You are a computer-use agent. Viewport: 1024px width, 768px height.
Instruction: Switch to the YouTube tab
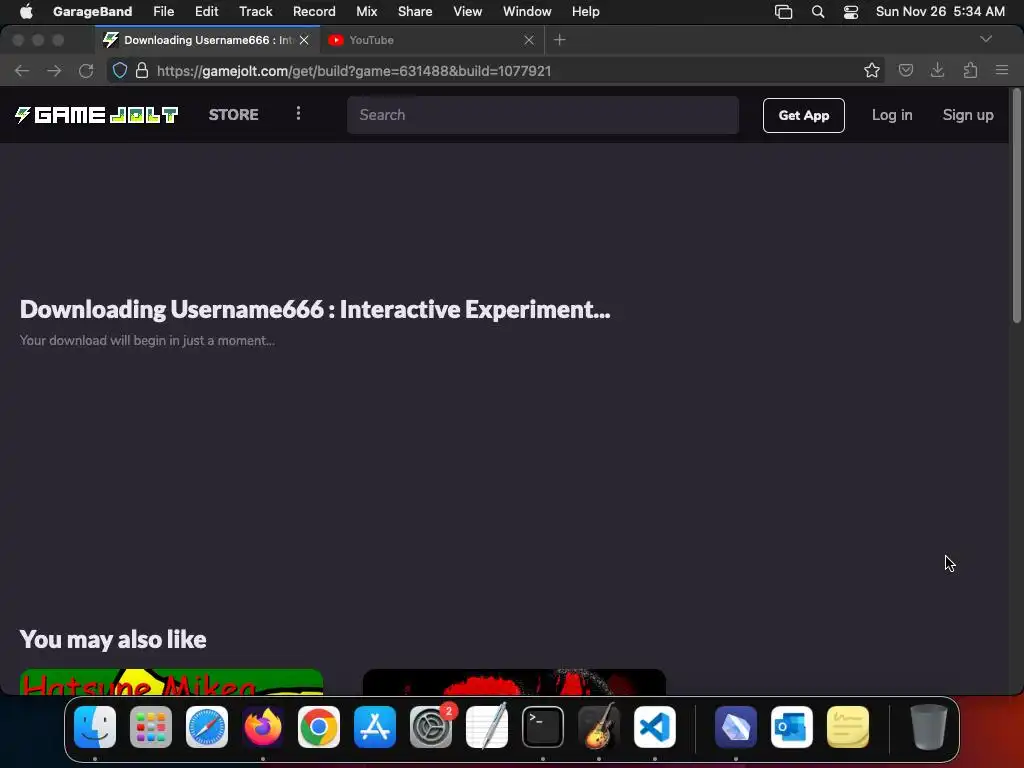[x=431, y=40]
